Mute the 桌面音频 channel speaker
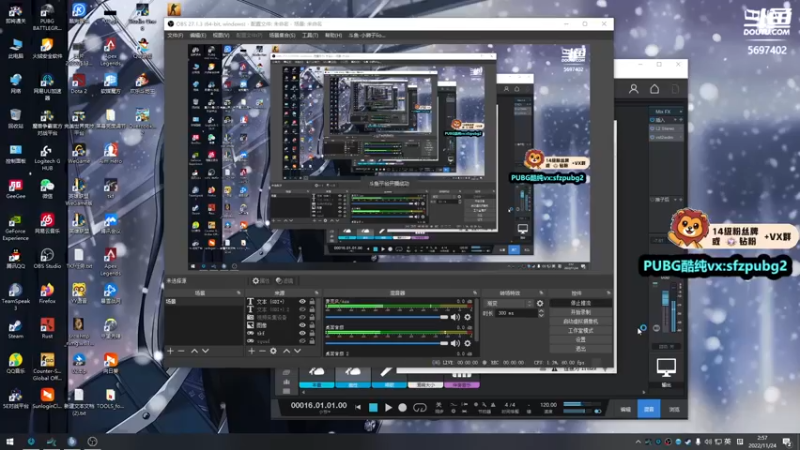Viewport: 800px width, 450px height. pyautogui.click(x=455, y=343)
